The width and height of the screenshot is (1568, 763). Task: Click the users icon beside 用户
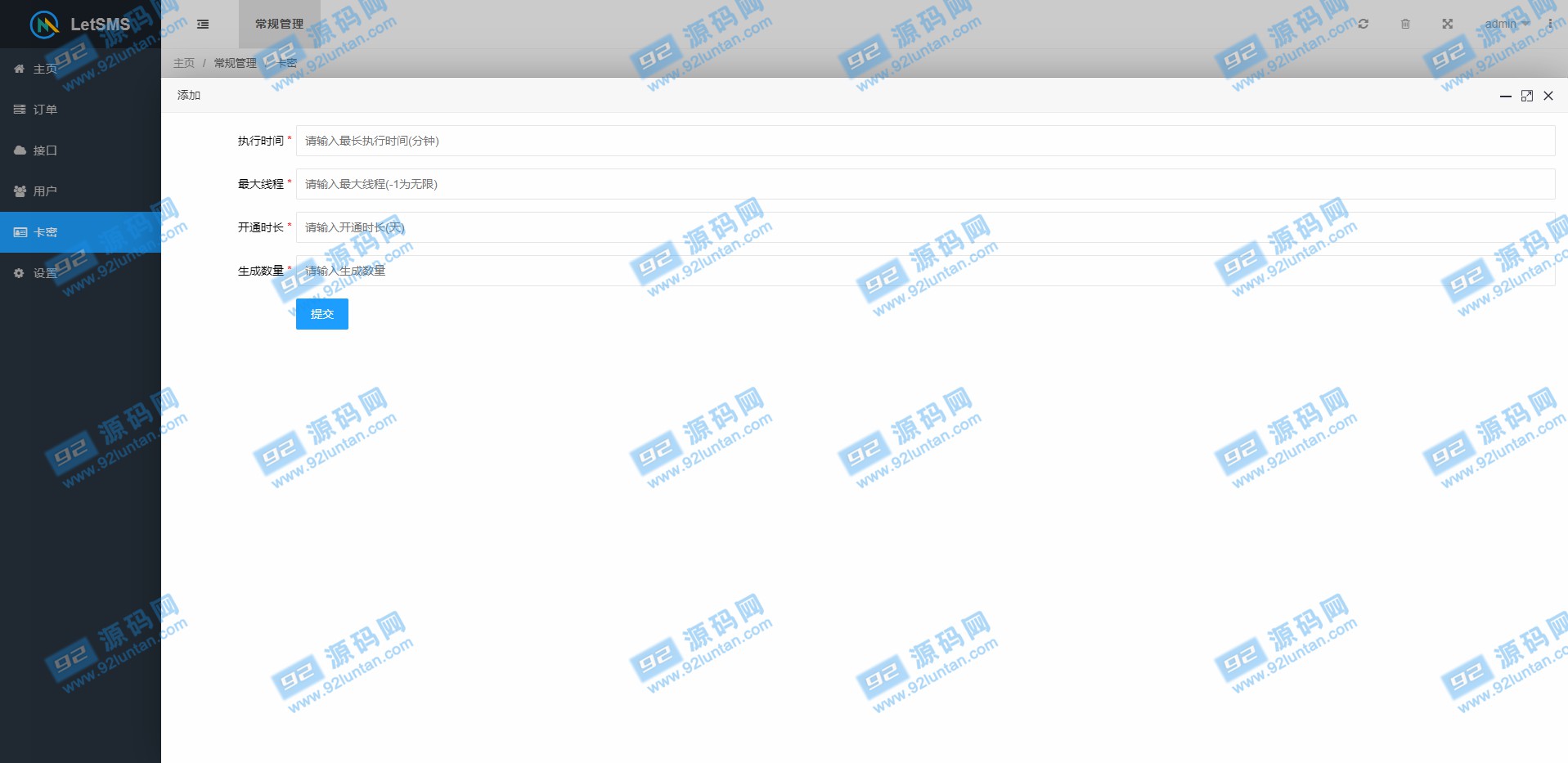pyautogui.click(x=20, y=191)
